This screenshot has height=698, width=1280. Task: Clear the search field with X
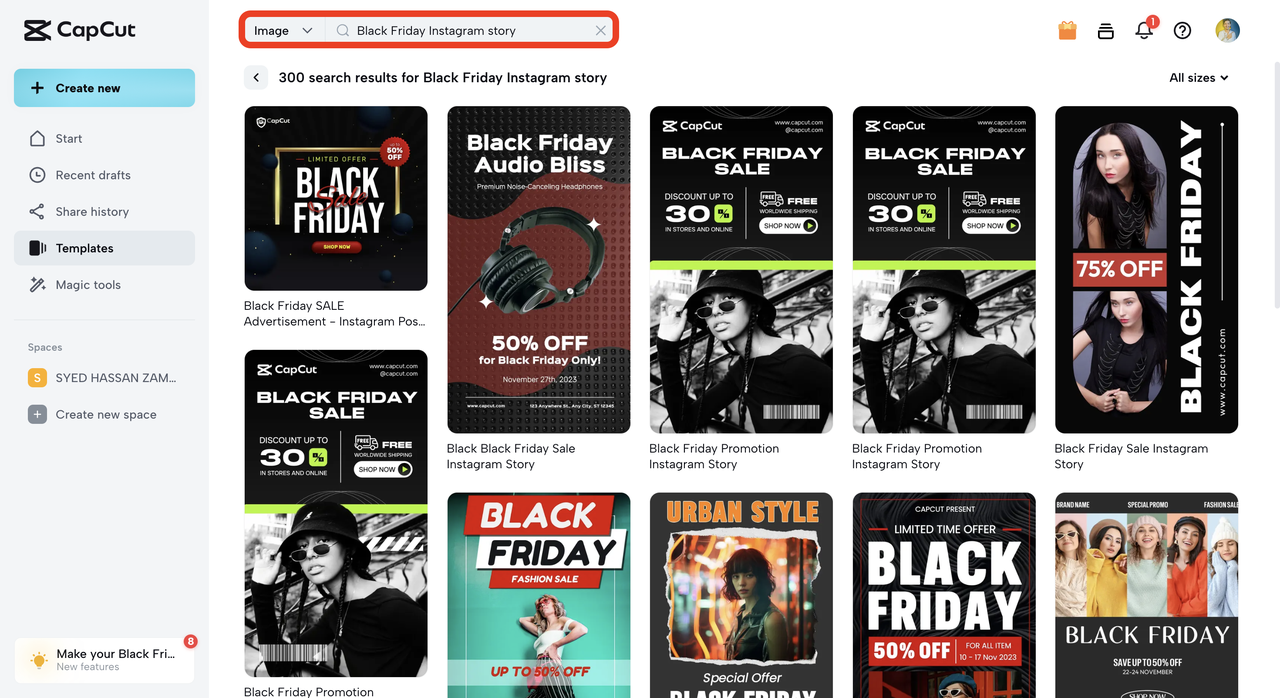coord(600,30)
